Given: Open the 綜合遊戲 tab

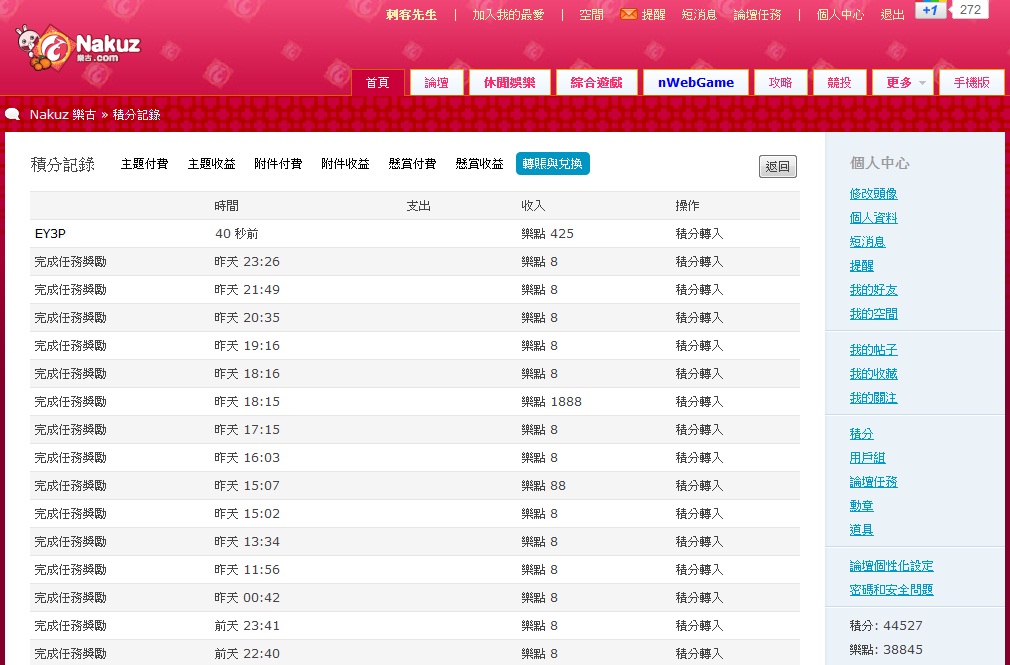Looking at the screenshot, I should 596,82.
